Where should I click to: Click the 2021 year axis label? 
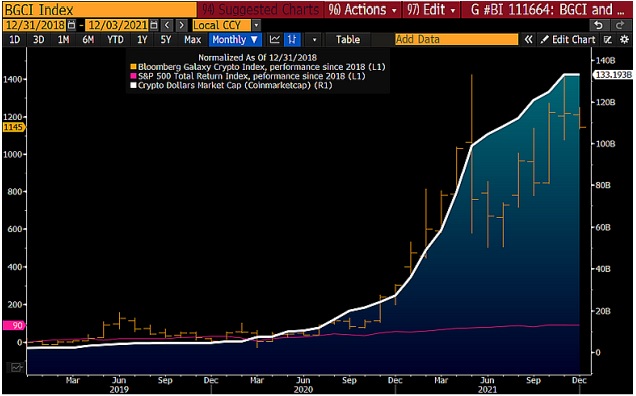487,390
